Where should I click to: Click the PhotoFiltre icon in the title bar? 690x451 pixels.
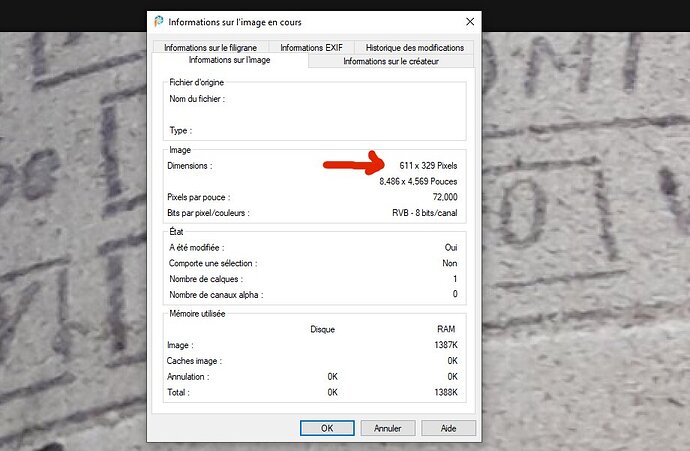pyautogui.click(x=159, y=21)
